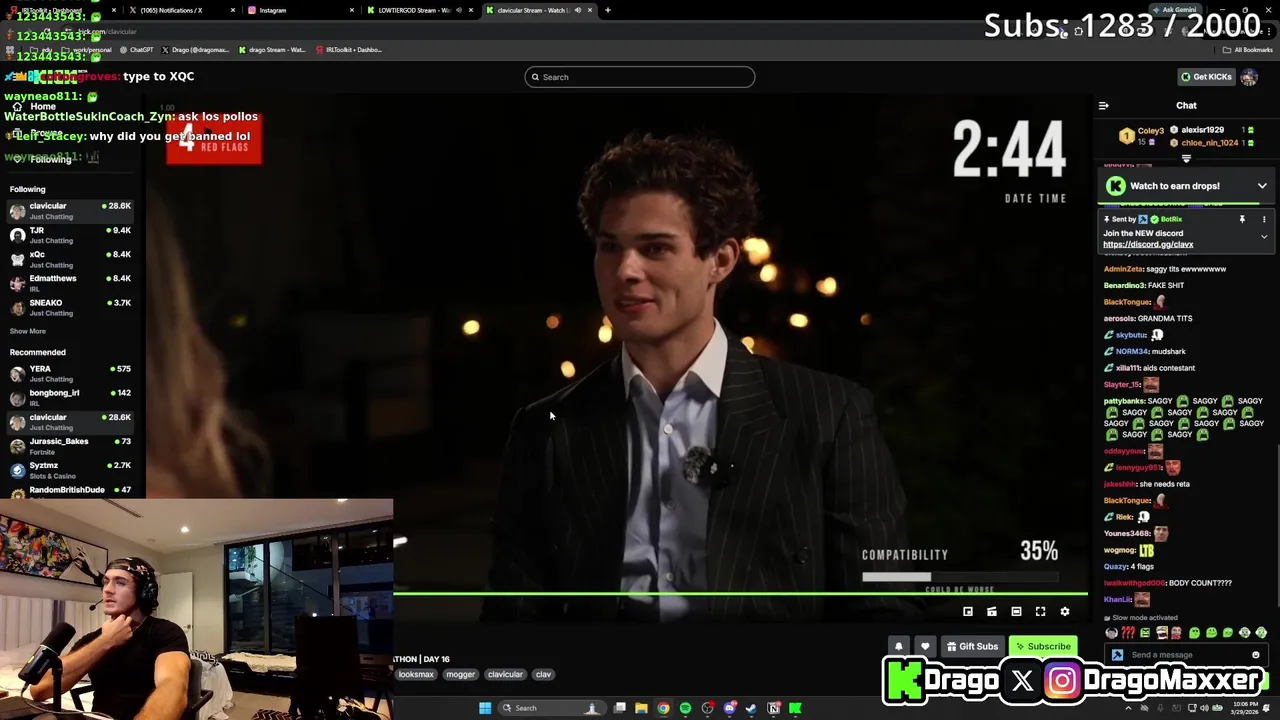Switch to the LOWTIERGOD Stream tab
Viewport: 1280px width, 720px height.
418,10
